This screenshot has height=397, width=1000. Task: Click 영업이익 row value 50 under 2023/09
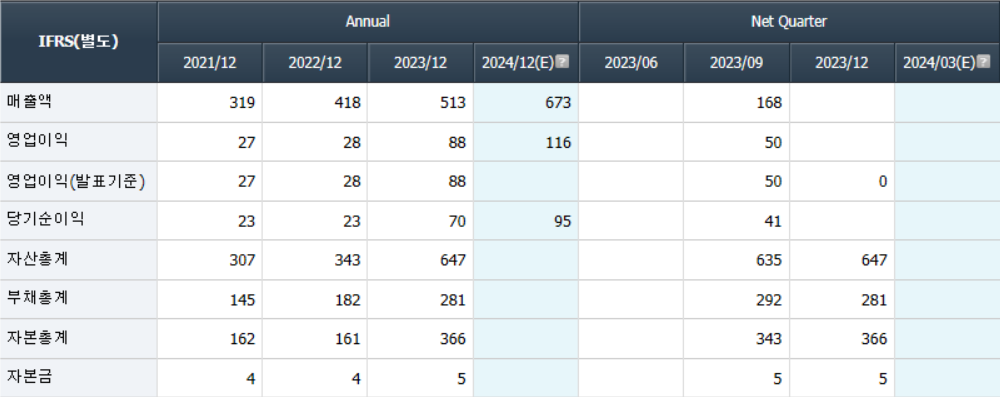pos(773,142)
